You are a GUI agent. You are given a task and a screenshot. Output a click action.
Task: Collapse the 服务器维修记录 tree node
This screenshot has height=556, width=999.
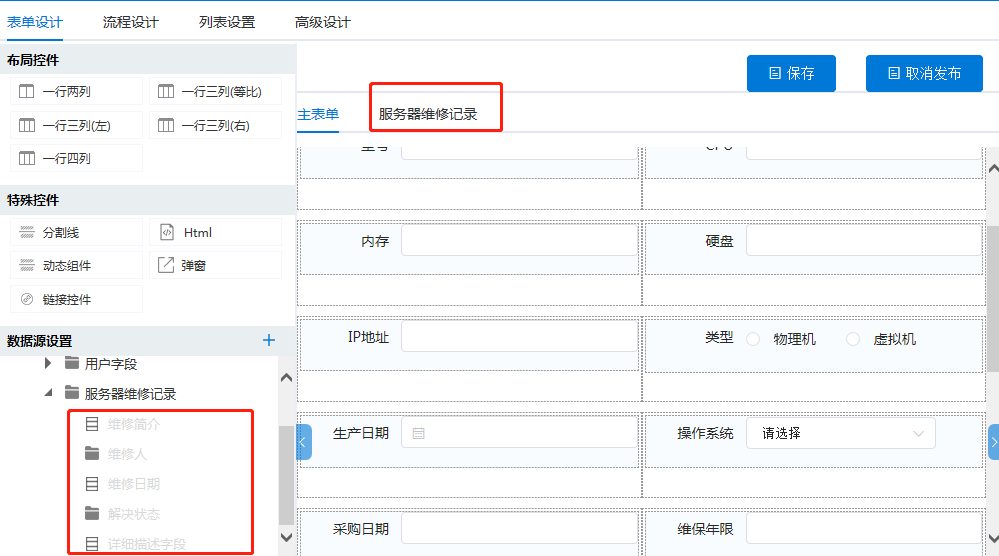48,393
